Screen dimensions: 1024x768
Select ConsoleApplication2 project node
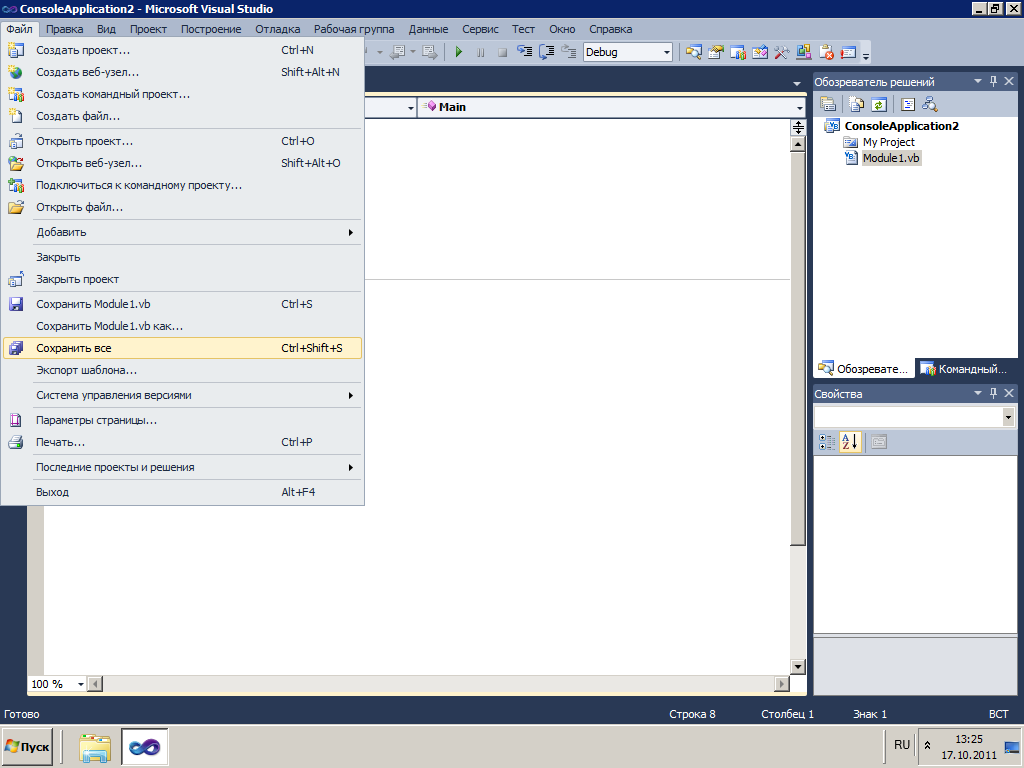901,126
